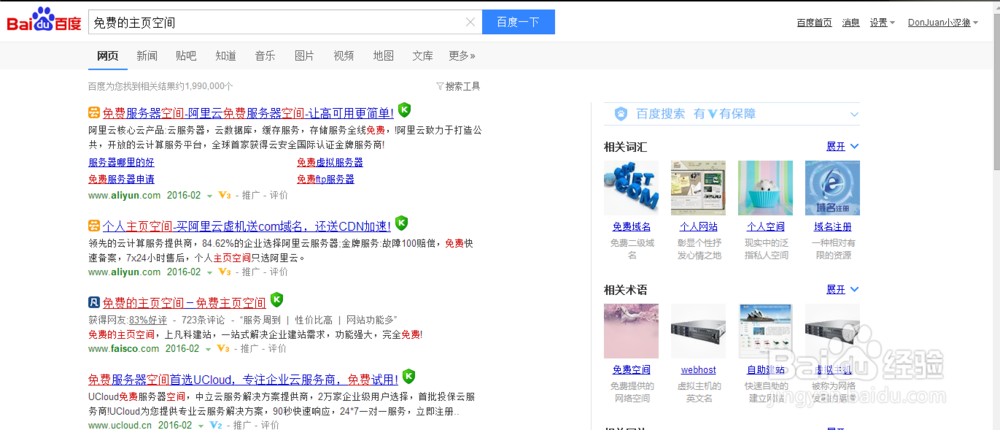This screenshot has width=1000, height=430.
Task: Click the 百度一下 search button
Action: (x=518, y=22)
